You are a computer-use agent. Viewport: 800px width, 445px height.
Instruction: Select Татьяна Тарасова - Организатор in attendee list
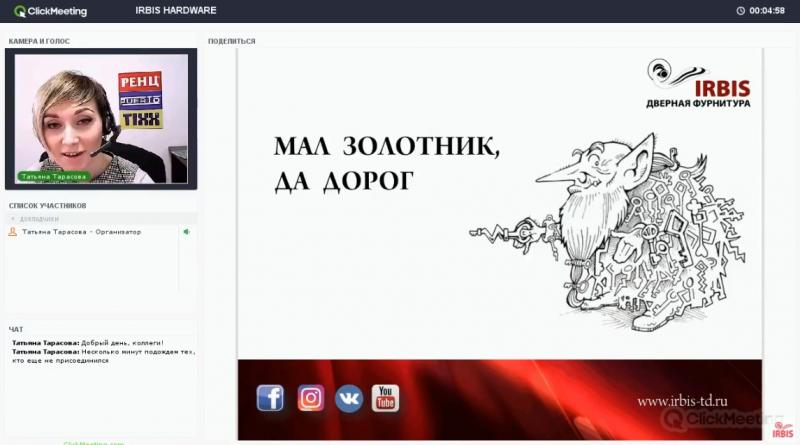point(82,232)
